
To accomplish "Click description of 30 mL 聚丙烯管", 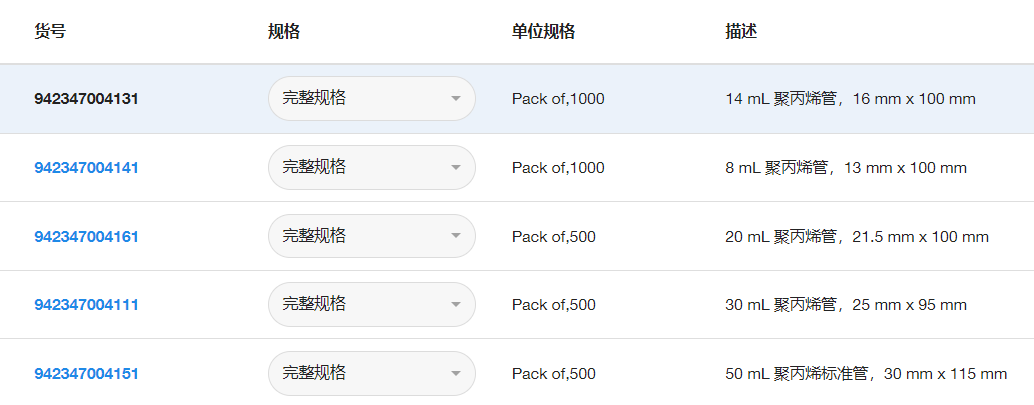I will (846, 305).
